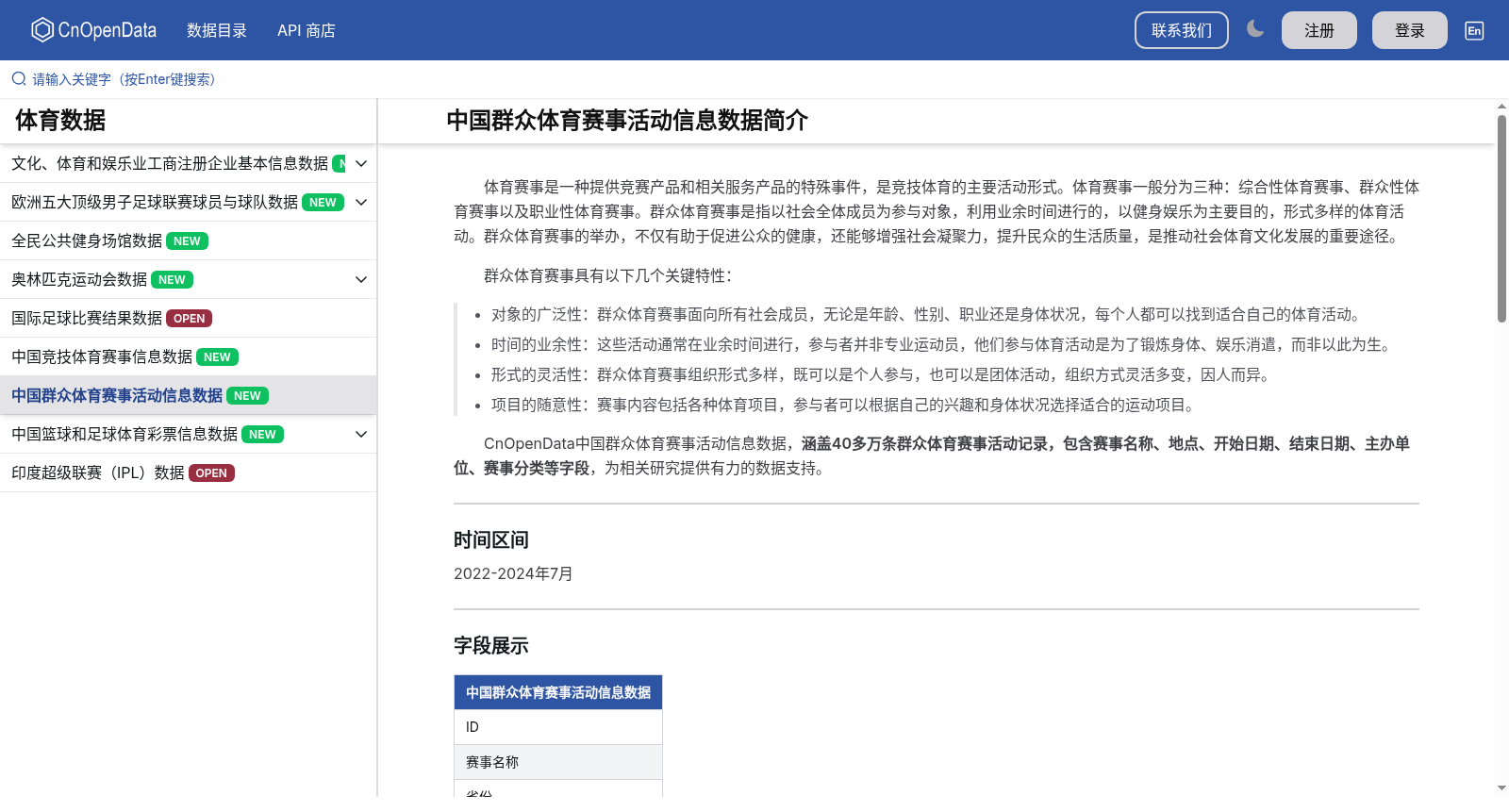This screenshot has width=1509, height=812.
Task: Click the 赛事名称 table cell
Action: [x=558, y=762]
